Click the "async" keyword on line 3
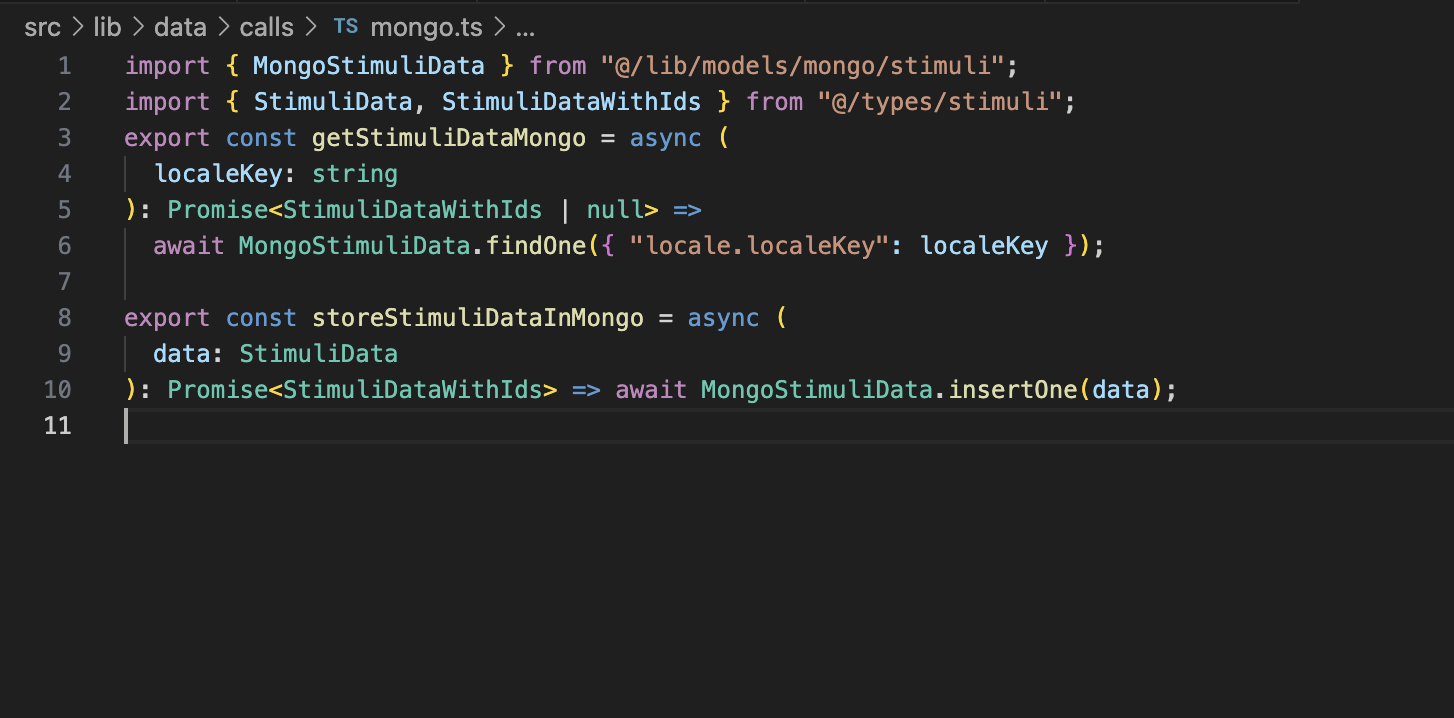 666,138
